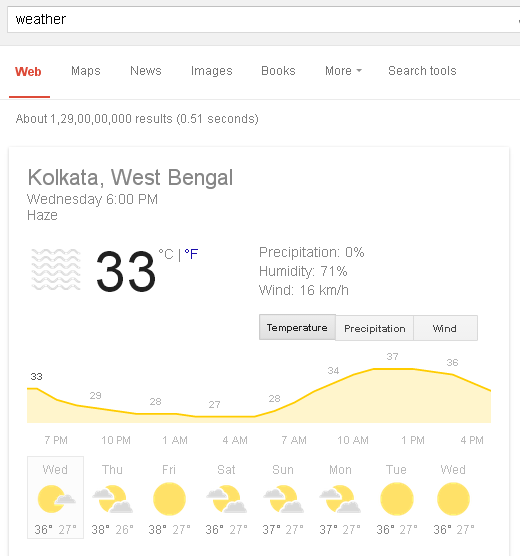Select Wednesday partly cloudy forecast icon
Viewport: 520px width, 556px height.
point(56,499)
